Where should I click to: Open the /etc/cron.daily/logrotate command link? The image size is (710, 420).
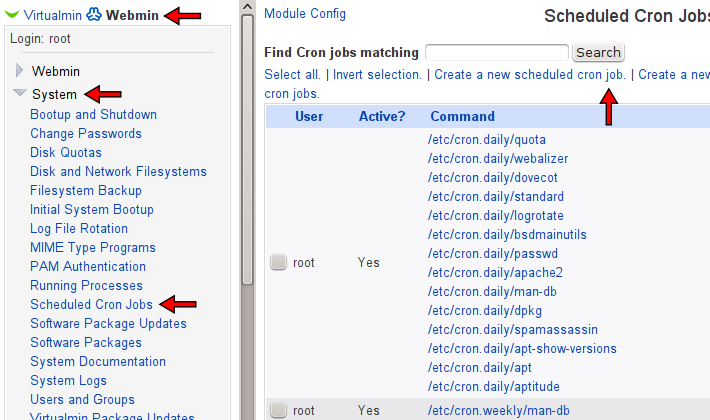click(x=496, y=216)
